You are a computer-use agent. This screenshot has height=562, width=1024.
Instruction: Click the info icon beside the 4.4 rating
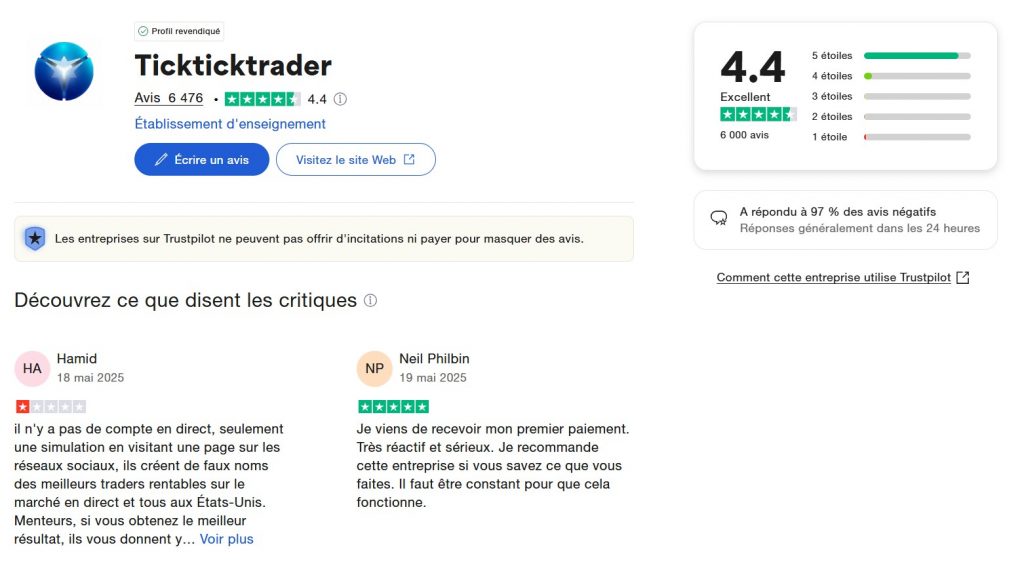point(340,99)
